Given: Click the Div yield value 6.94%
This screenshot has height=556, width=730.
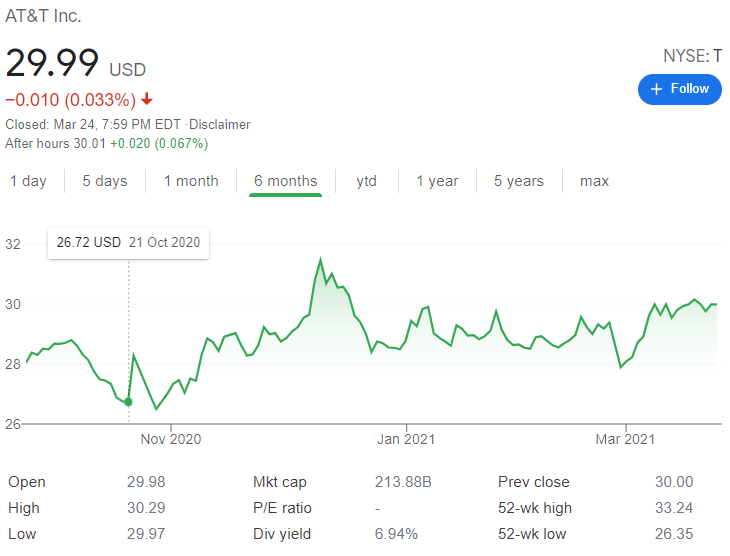Looking at the screenshot, I should tap(396, 534).
